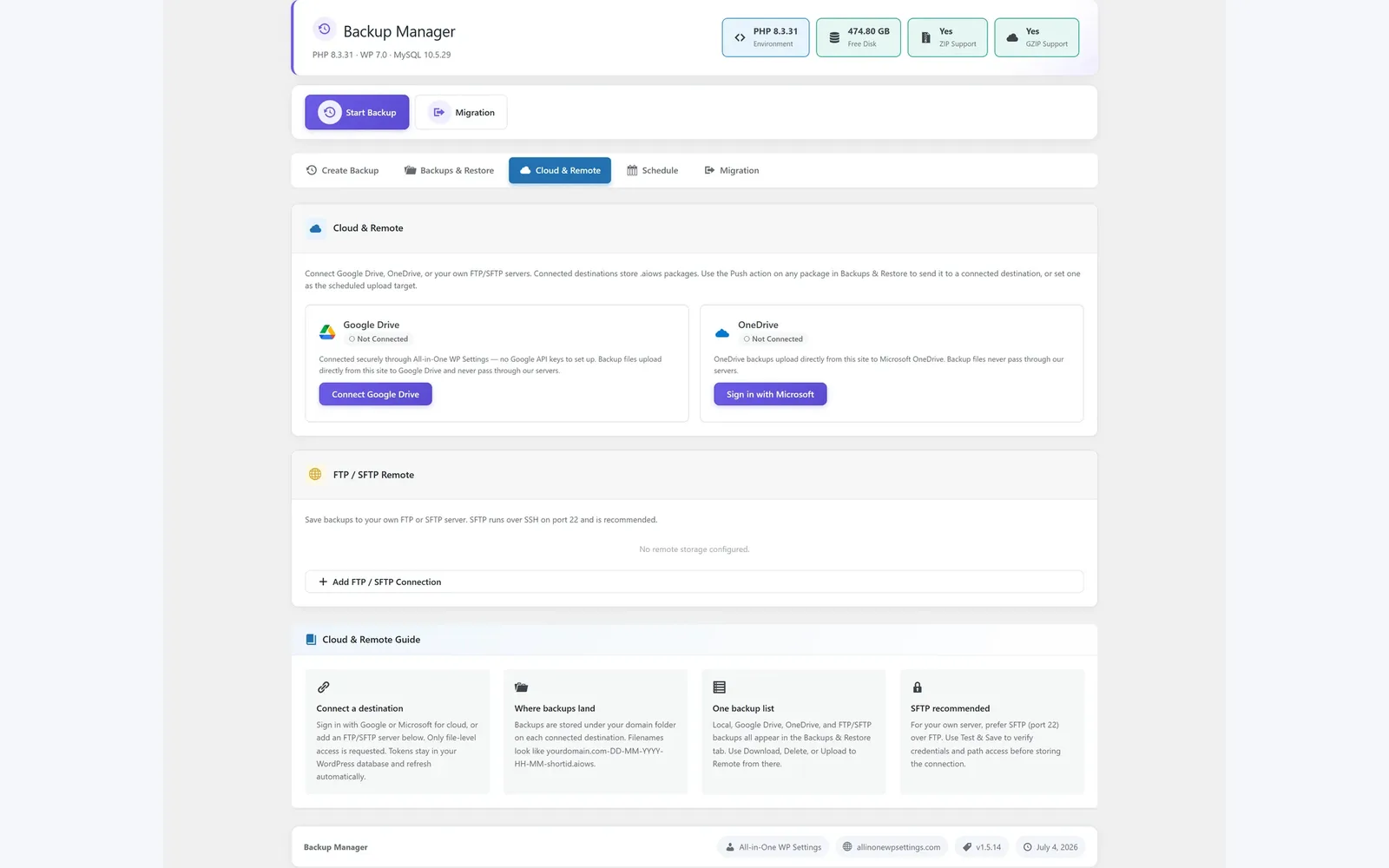Click the cloud icon beside Cloud & Remote heading
This screenshot has width=1389, height=868.
coord(315,228)
